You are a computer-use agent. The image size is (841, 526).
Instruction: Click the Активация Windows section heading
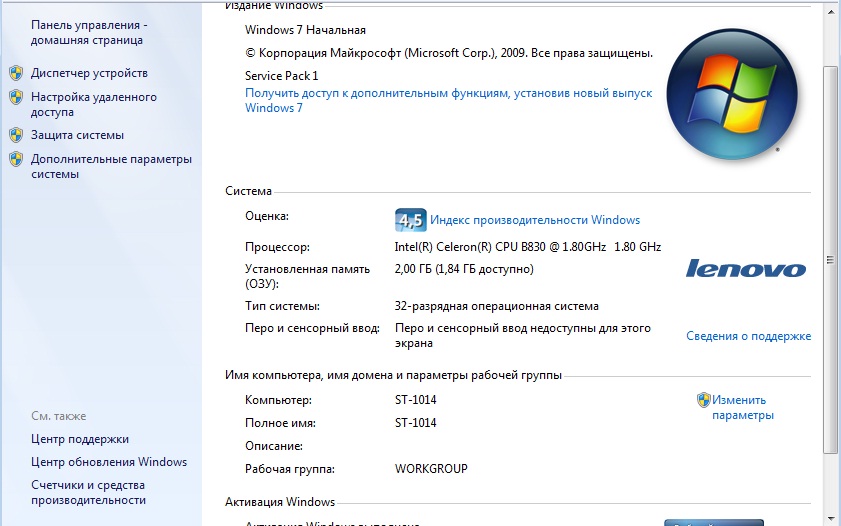click(280, 502)
